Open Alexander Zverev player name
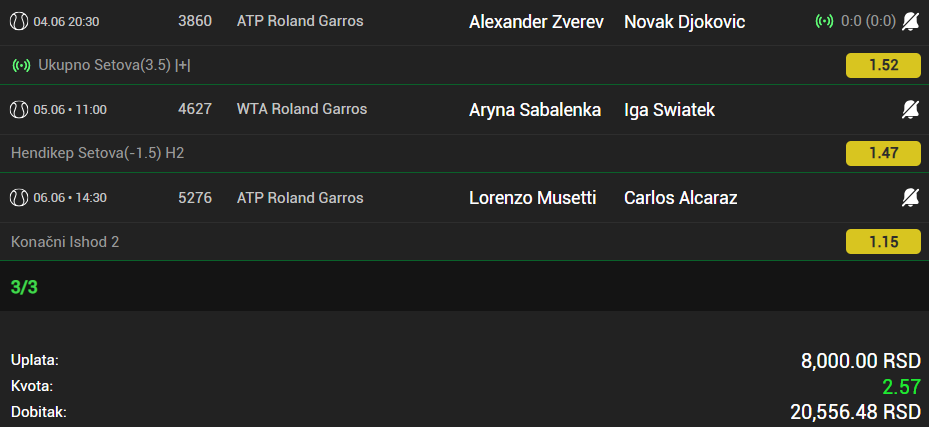This screenshot has height=427, width=929. [x=536, y=22]
